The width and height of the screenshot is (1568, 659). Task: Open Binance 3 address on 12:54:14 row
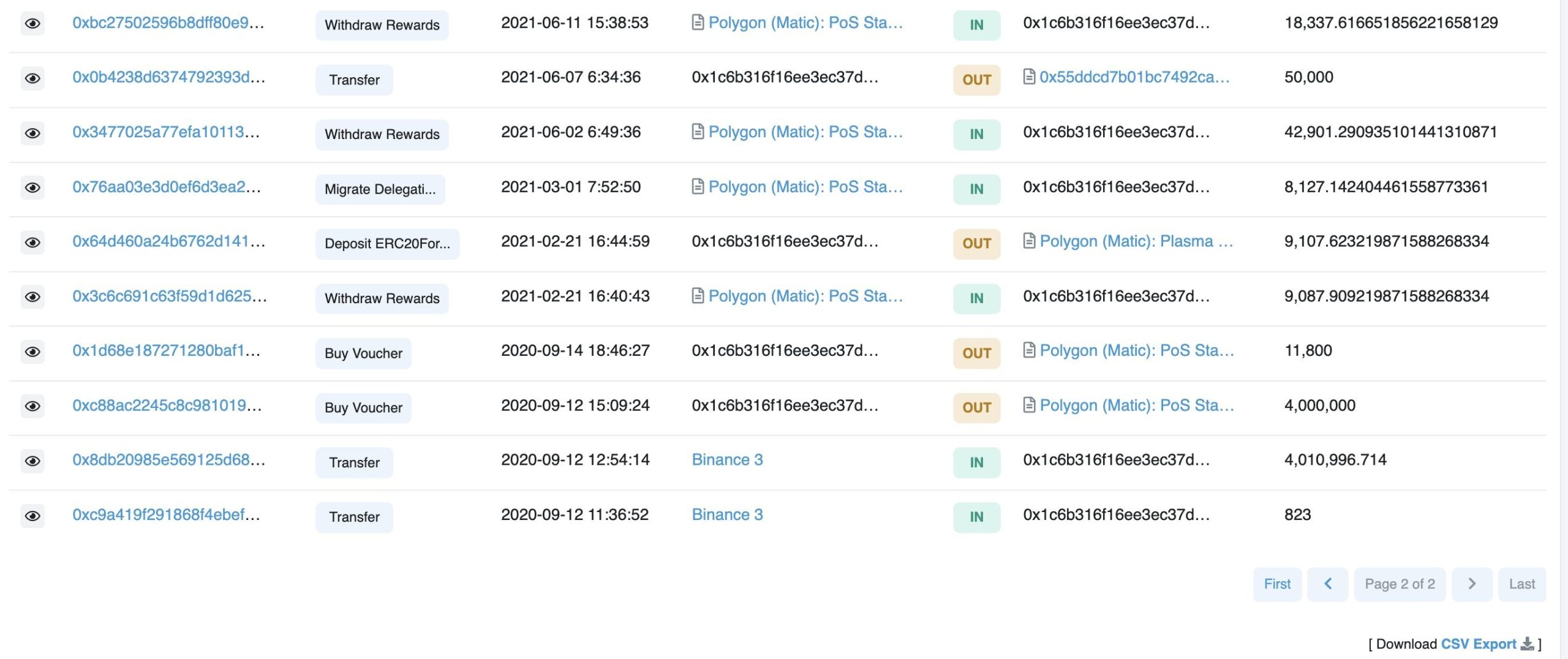point(727,460)
